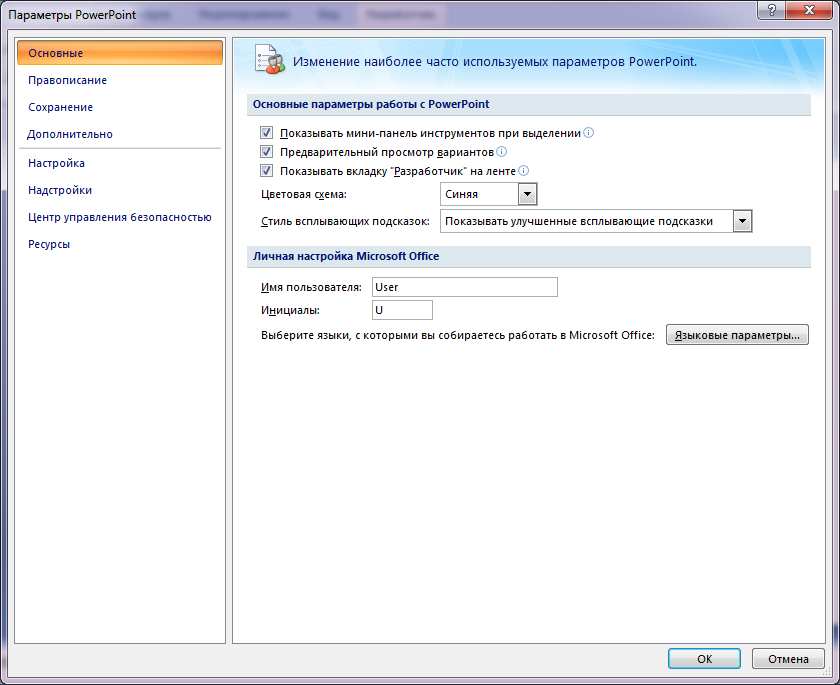Open the Настройка category
Image resolution: width=840 pixels, height=685 pixels.
click(56, 163)
